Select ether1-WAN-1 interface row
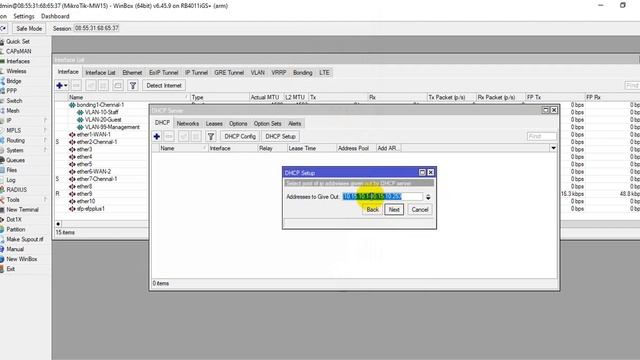 pyautogui.click(x=93, y=134)
